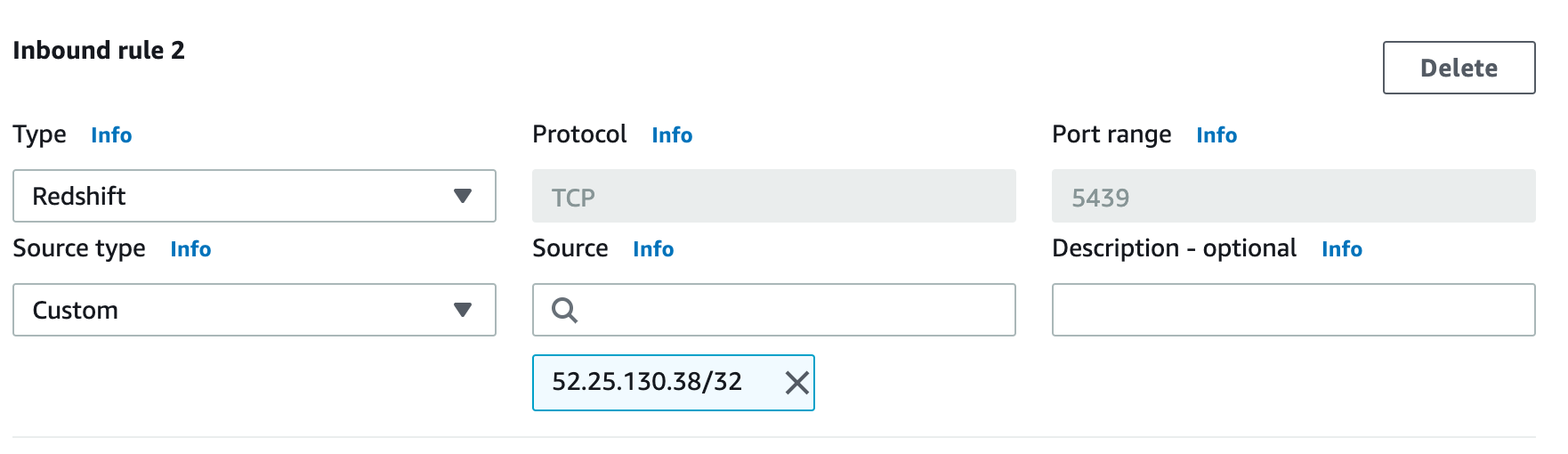
Task: Open the Source type dropdown showing Custom
Action: coord(254,310)
